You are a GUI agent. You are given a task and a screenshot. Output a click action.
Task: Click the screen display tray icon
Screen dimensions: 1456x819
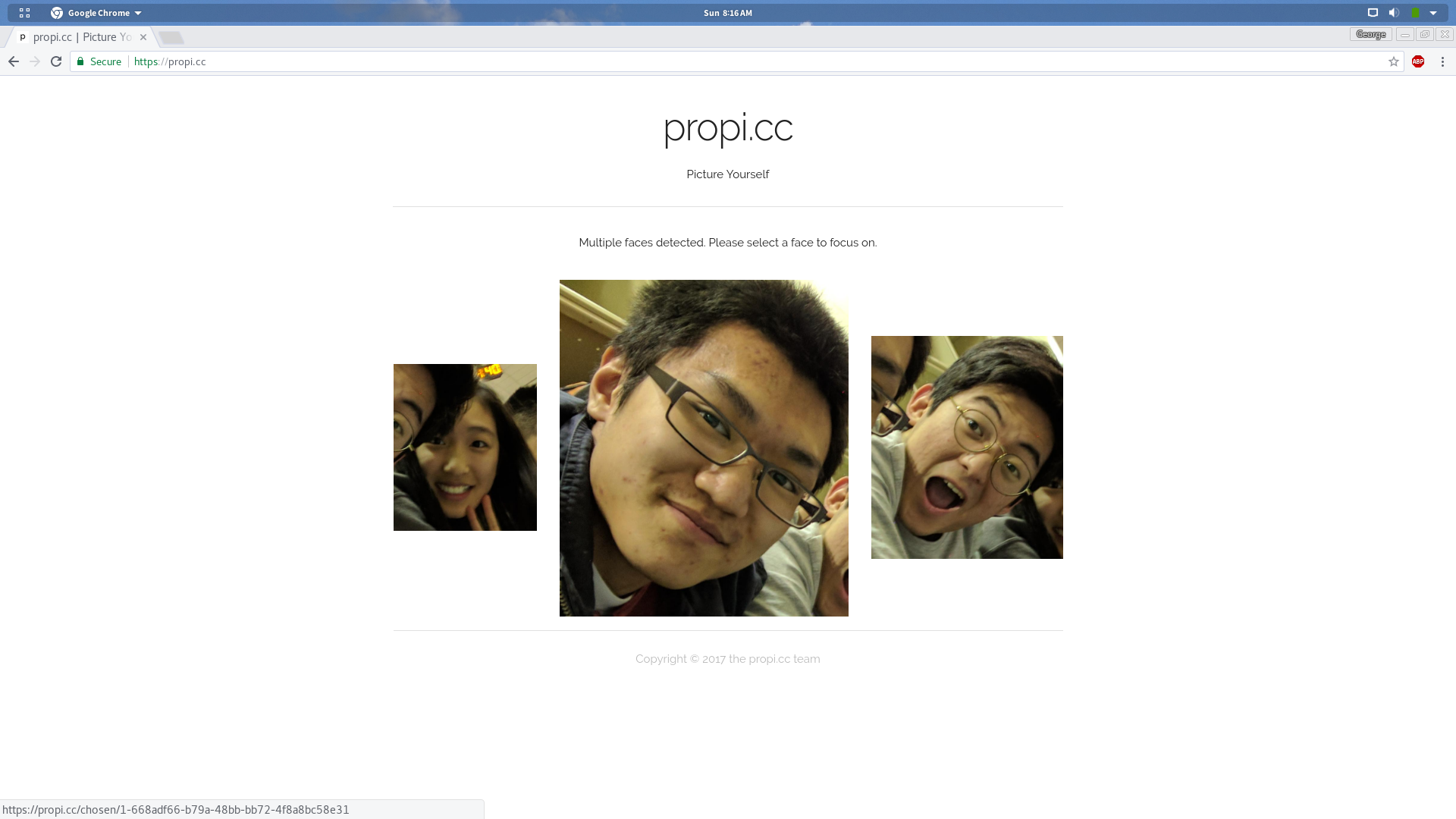tap(1373, 13)
